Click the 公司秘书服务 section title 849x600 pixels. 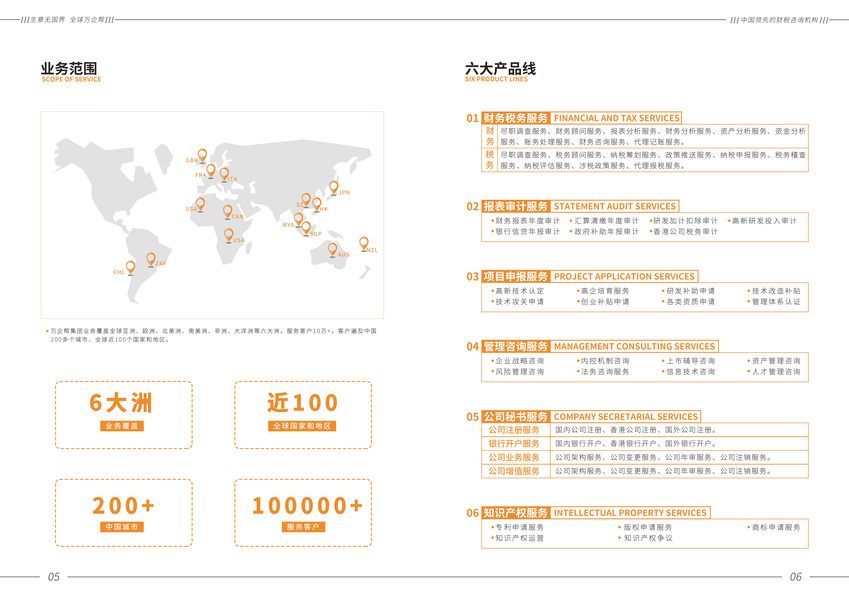point(515,416)
